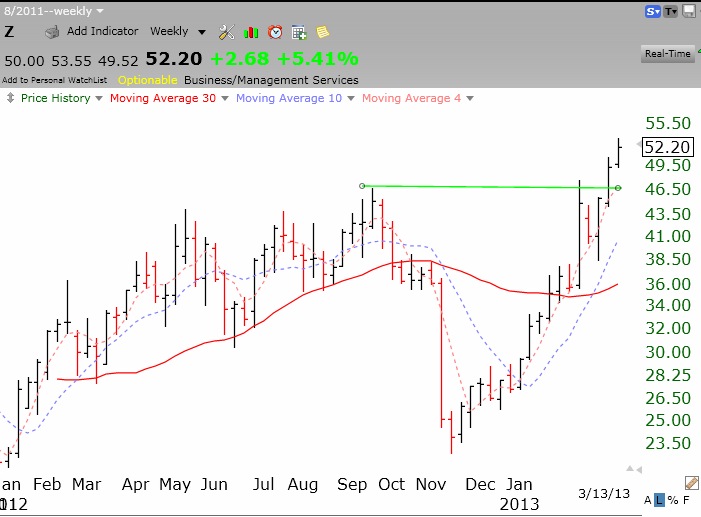Click the 50.00 open price value
Screen dimensions: 701x517
25,60
